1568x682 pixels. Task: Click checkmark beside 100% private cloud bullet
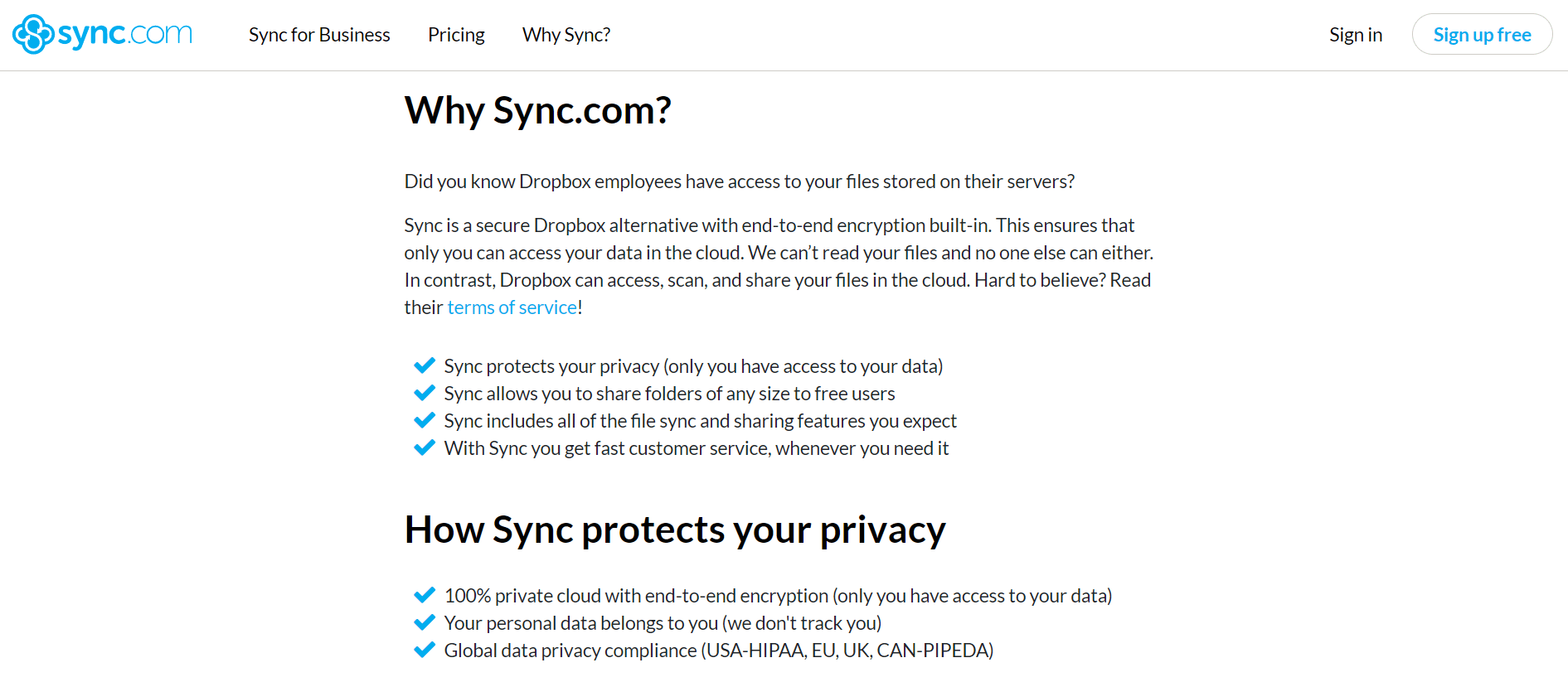pyautogui.click(x=425, y=595)
